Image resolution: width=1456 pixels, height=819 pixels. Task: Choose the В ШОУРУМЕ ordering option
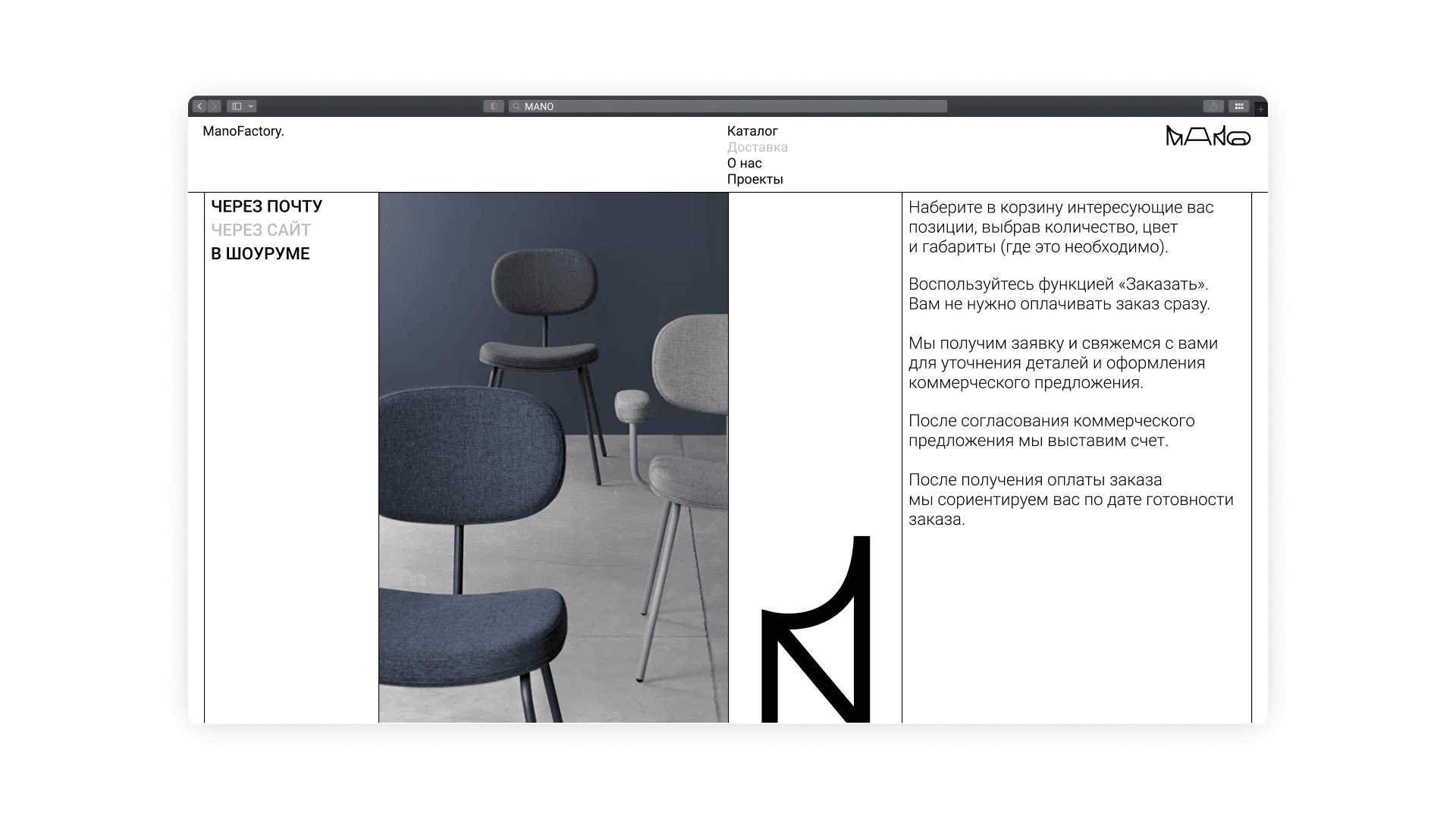pyautogui.click(x=260, y=253)
